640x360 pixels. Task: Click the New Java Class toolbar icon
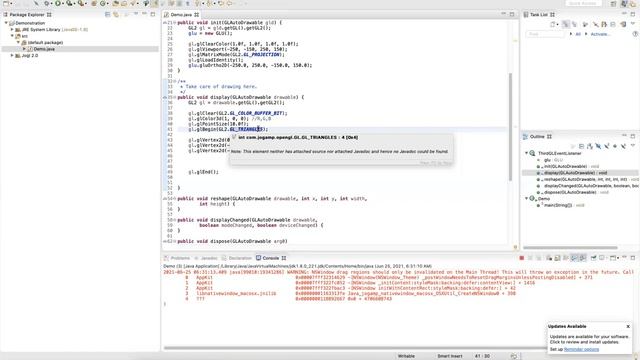point(103,3)
